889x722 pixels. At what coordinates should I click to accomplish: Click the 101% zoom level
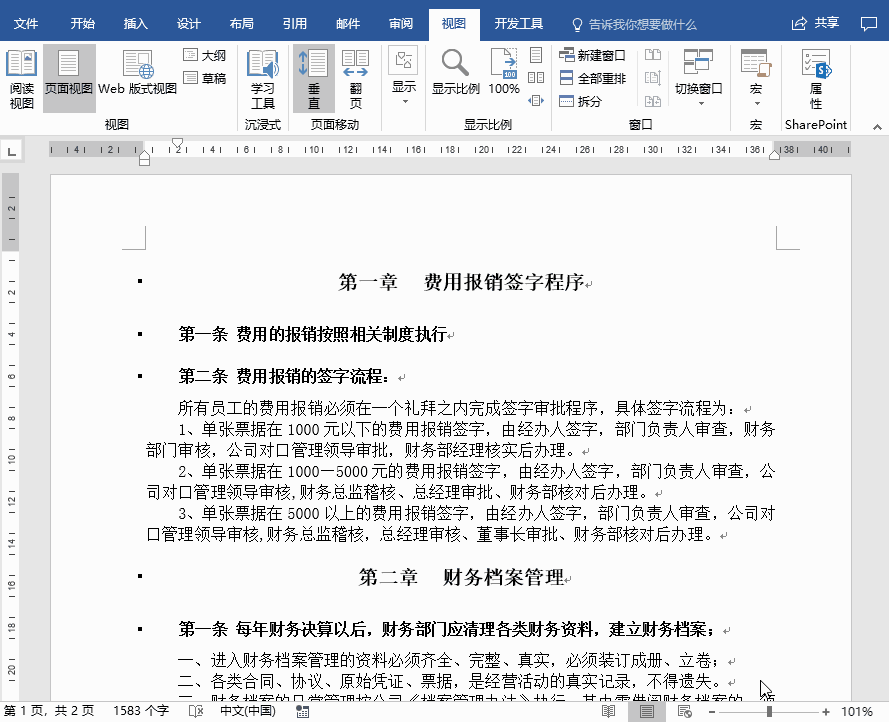point(857,711)
